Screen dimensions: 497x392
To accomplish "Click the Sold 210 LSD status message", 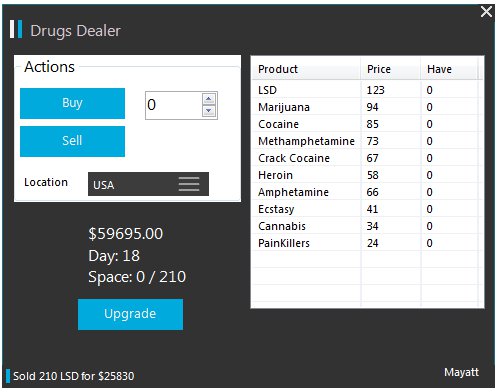I will tap(74, 376).
